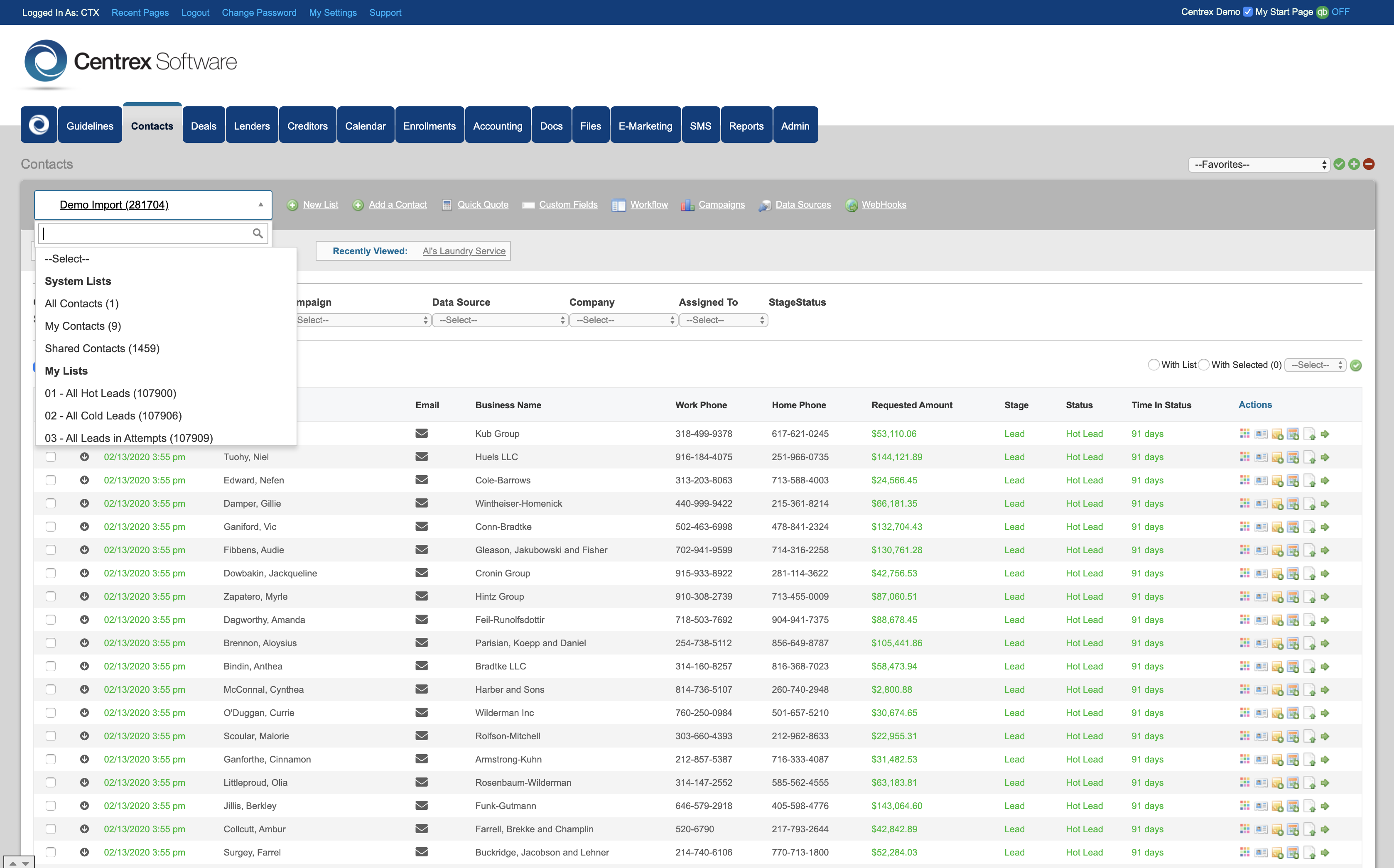This screenshot has height=868, width=1394.
Task: Click the Logout link in top bar
Action: tap(195, 12)
